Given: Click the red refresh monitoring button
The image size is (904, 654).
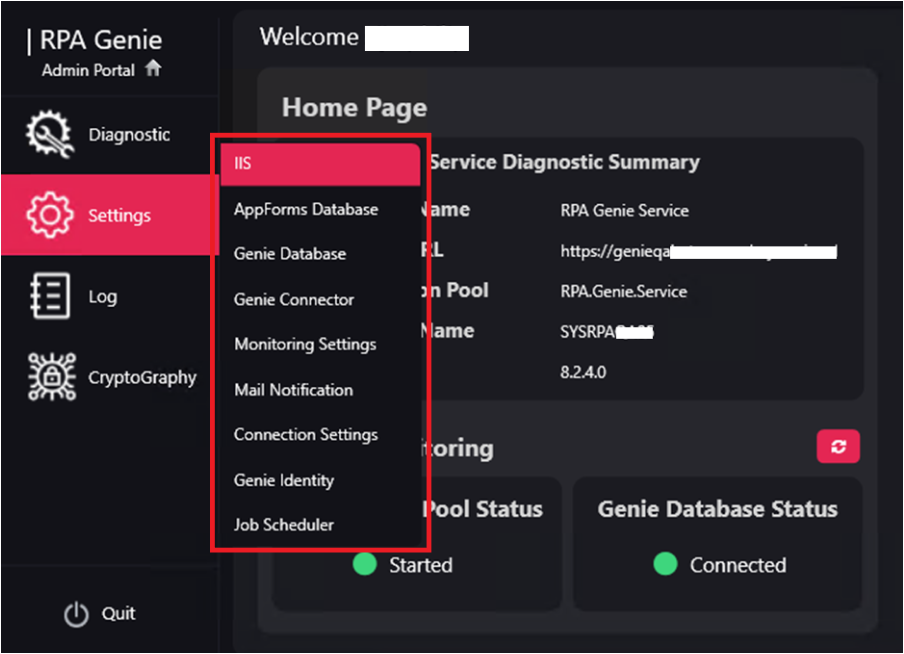Looking at the screenshot, I should [838, 447].
